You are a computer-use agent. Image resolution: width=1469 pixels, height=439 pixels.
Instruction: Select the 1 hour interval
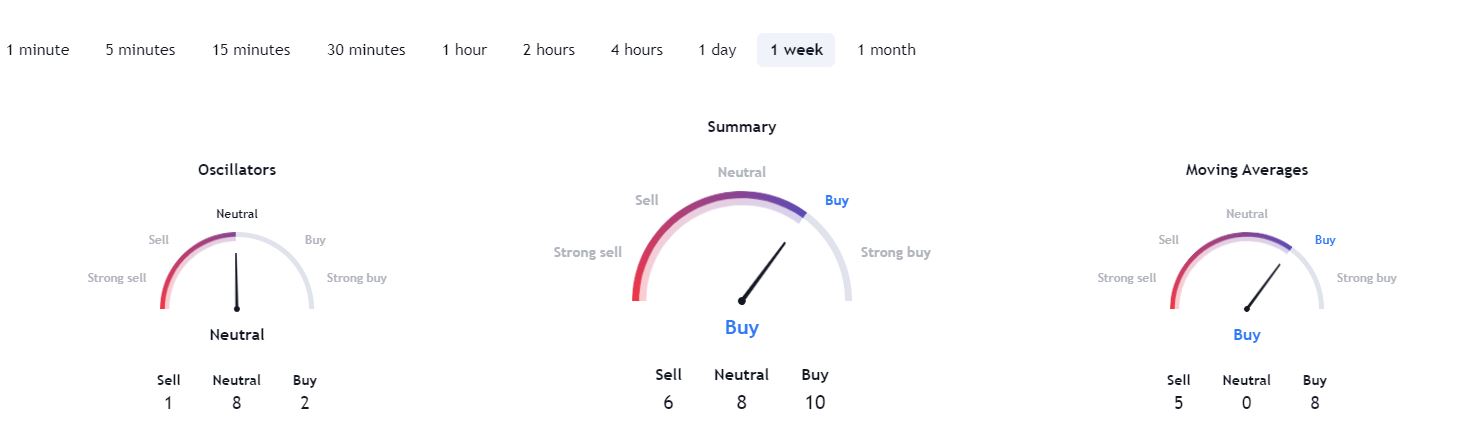click(x=465, y=50)
